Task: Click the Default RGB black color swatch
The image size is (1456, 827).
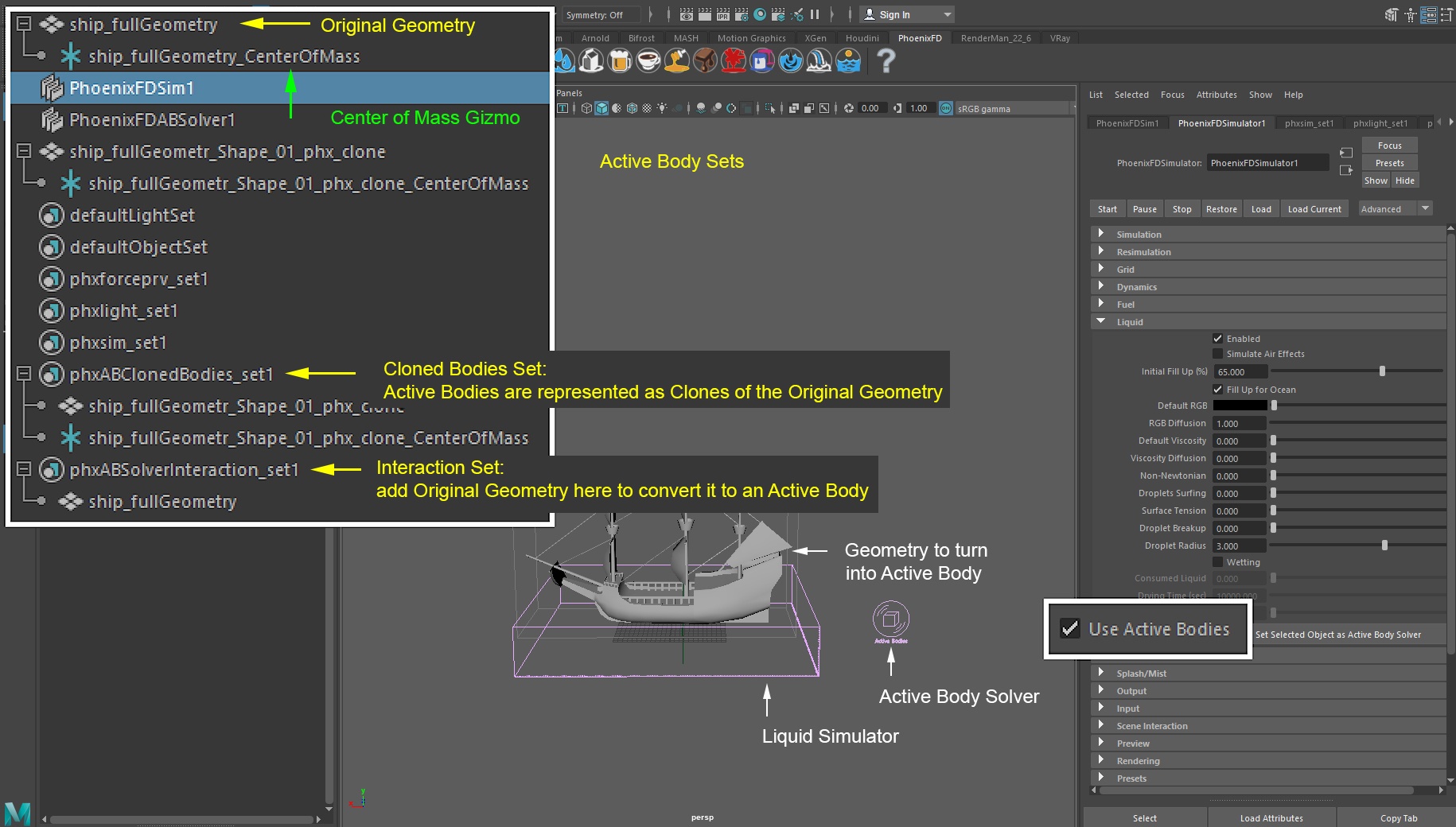Action: pos(1240,406)
